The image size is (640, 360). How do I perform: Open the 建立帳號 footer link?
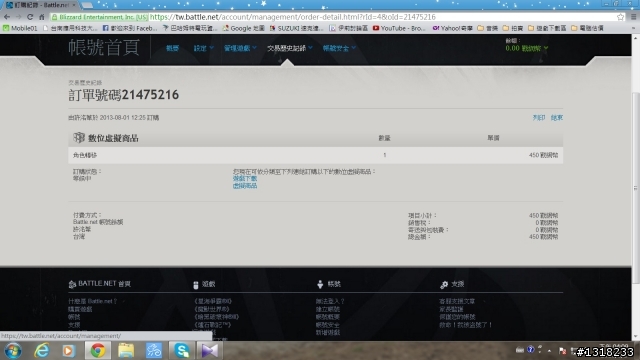tap(327, 309)
